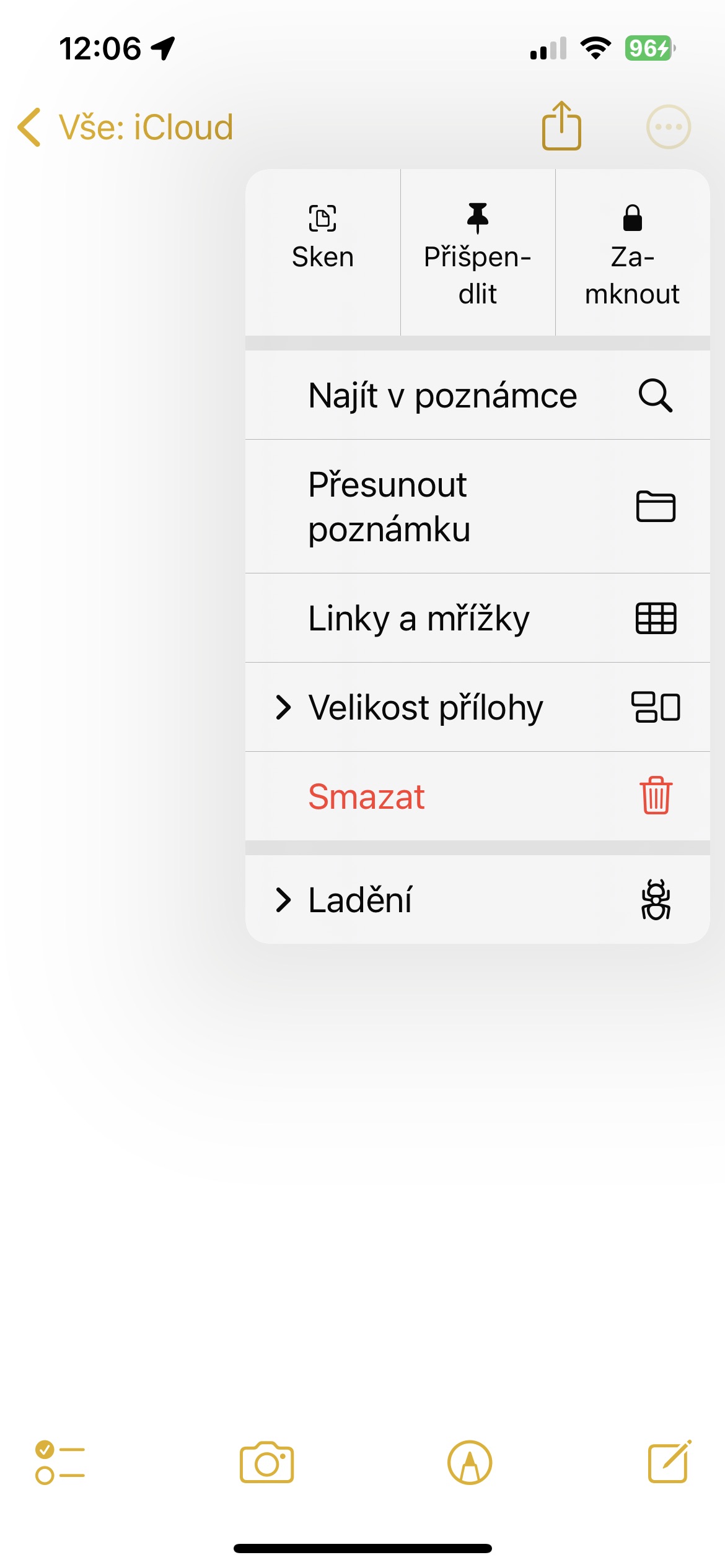725x1568 pixels.
Task: Toggle pin with the Přišpendlit button
Action: (478, 253)
